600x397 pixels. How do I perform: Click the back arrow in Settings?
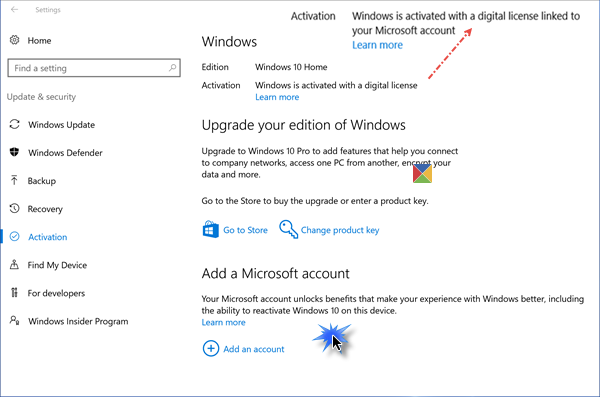tap(15, 10)
